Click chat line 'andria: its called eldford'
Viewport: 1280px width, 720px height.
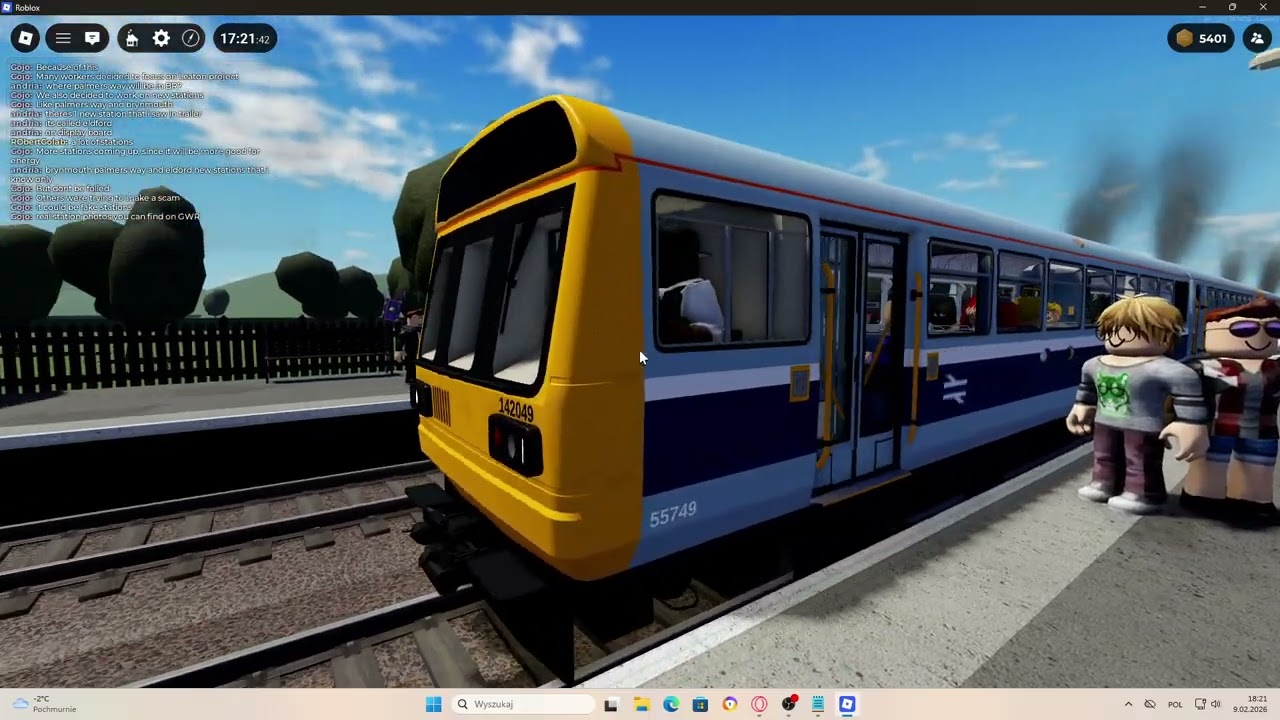pyautogui.click(x=62, y=123)
